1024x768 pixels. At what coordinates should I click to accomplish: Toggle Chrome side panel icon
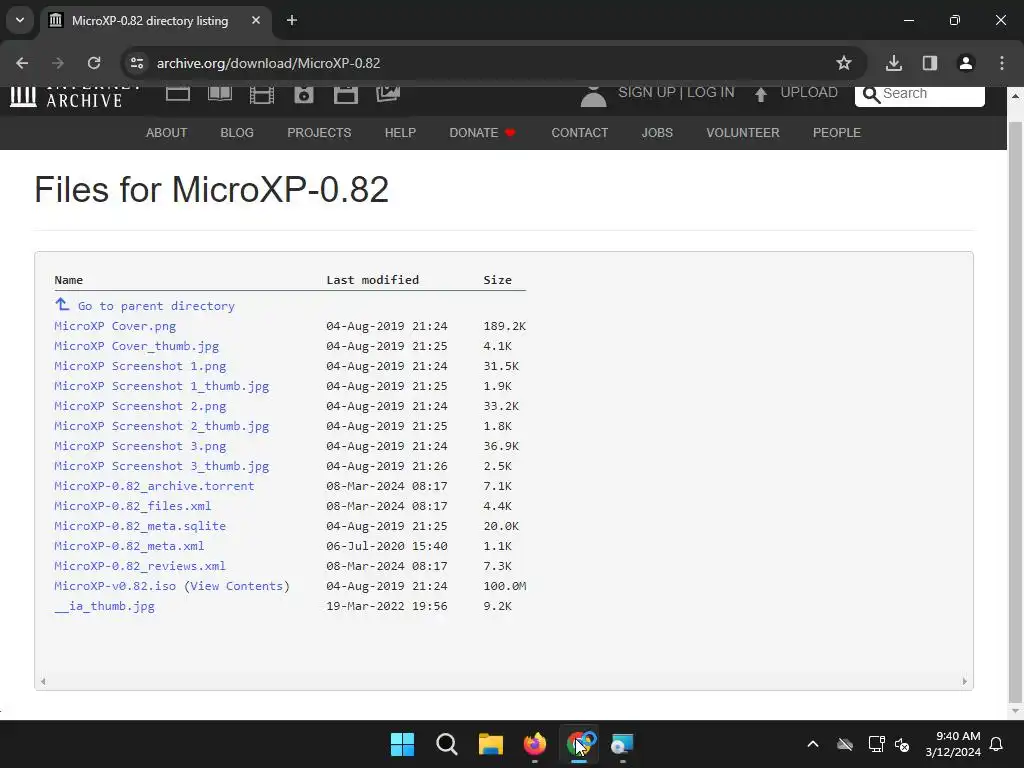(930, 63)
